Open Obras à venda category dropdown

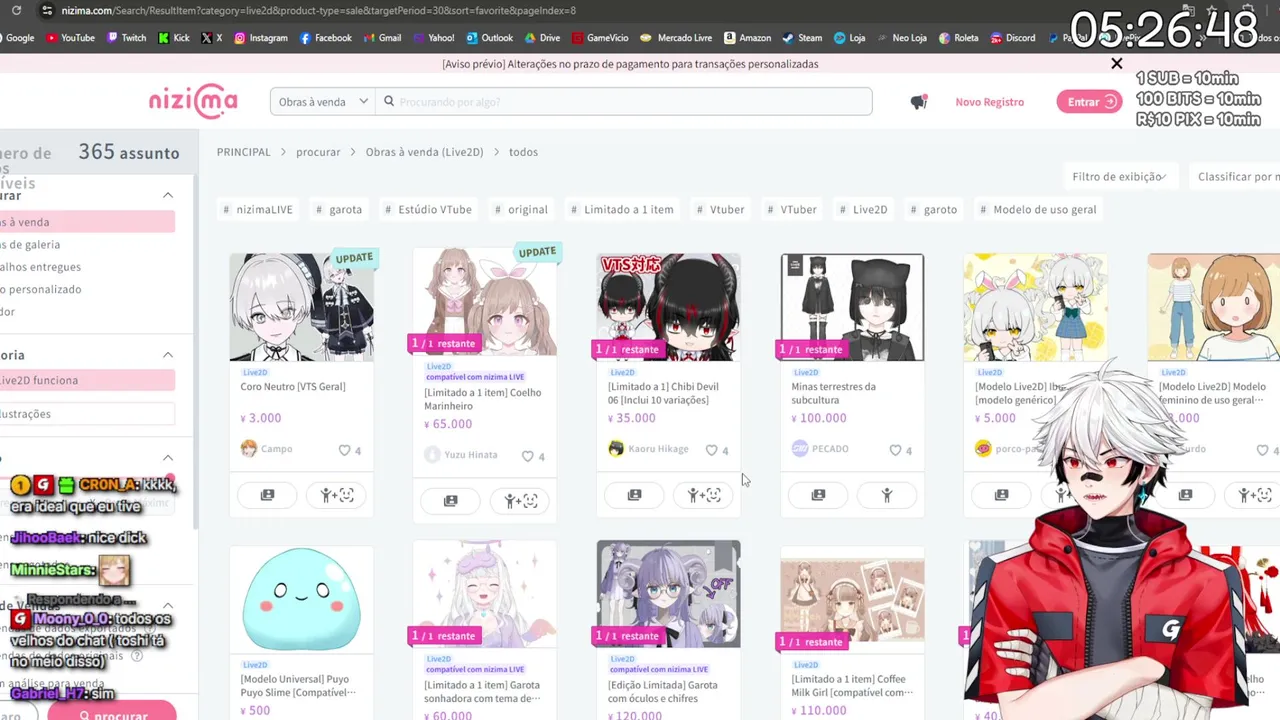pyautogui.click(x=321, y=101)
